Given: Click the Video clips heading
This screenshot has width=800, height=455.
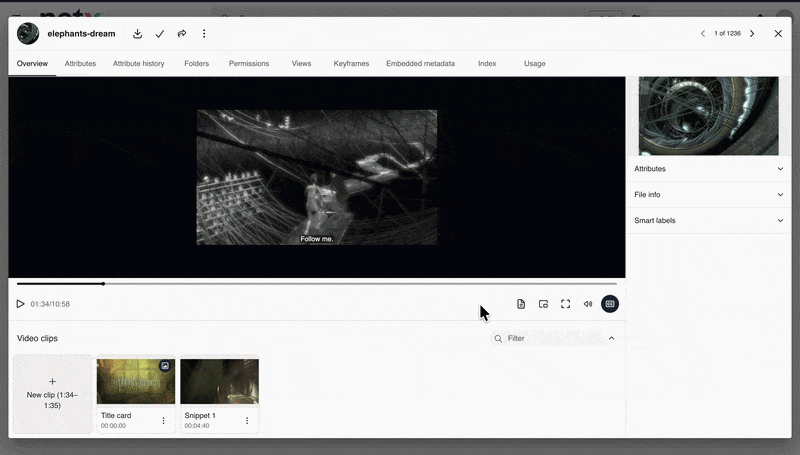Looking at the screenshot, I should tap(37, 338).
